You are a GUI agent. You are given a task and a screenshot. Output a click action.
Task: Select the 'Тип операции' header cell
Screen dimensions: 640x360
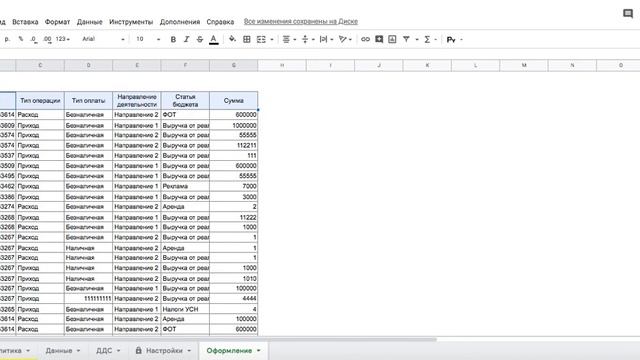coord(40,100)
